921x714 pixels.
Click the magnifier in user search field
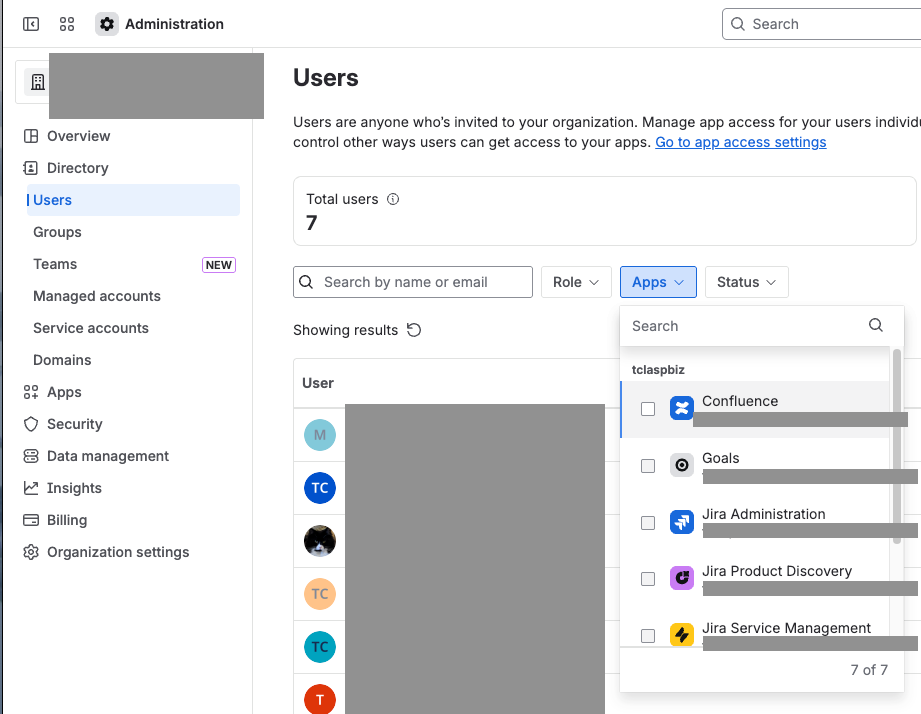click(x=306, y=282)
